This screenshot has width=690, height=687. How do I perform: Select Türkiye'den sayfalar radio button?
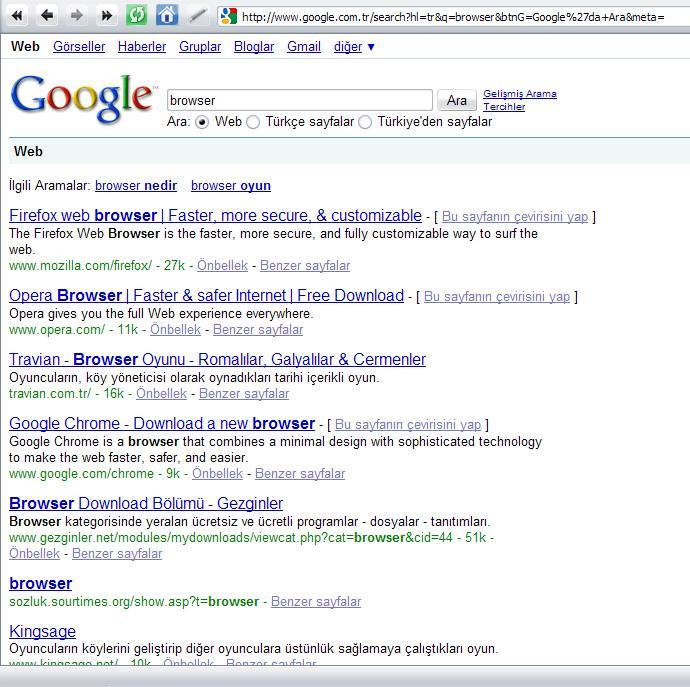click(365, 122)
